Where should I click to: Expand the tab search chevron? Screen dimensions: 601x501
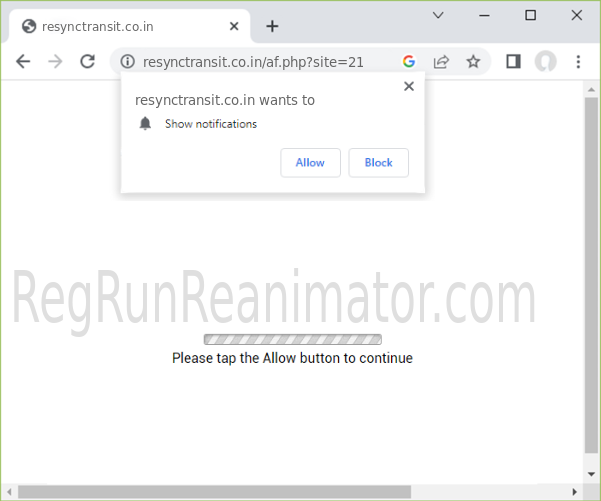coord(438,15)
